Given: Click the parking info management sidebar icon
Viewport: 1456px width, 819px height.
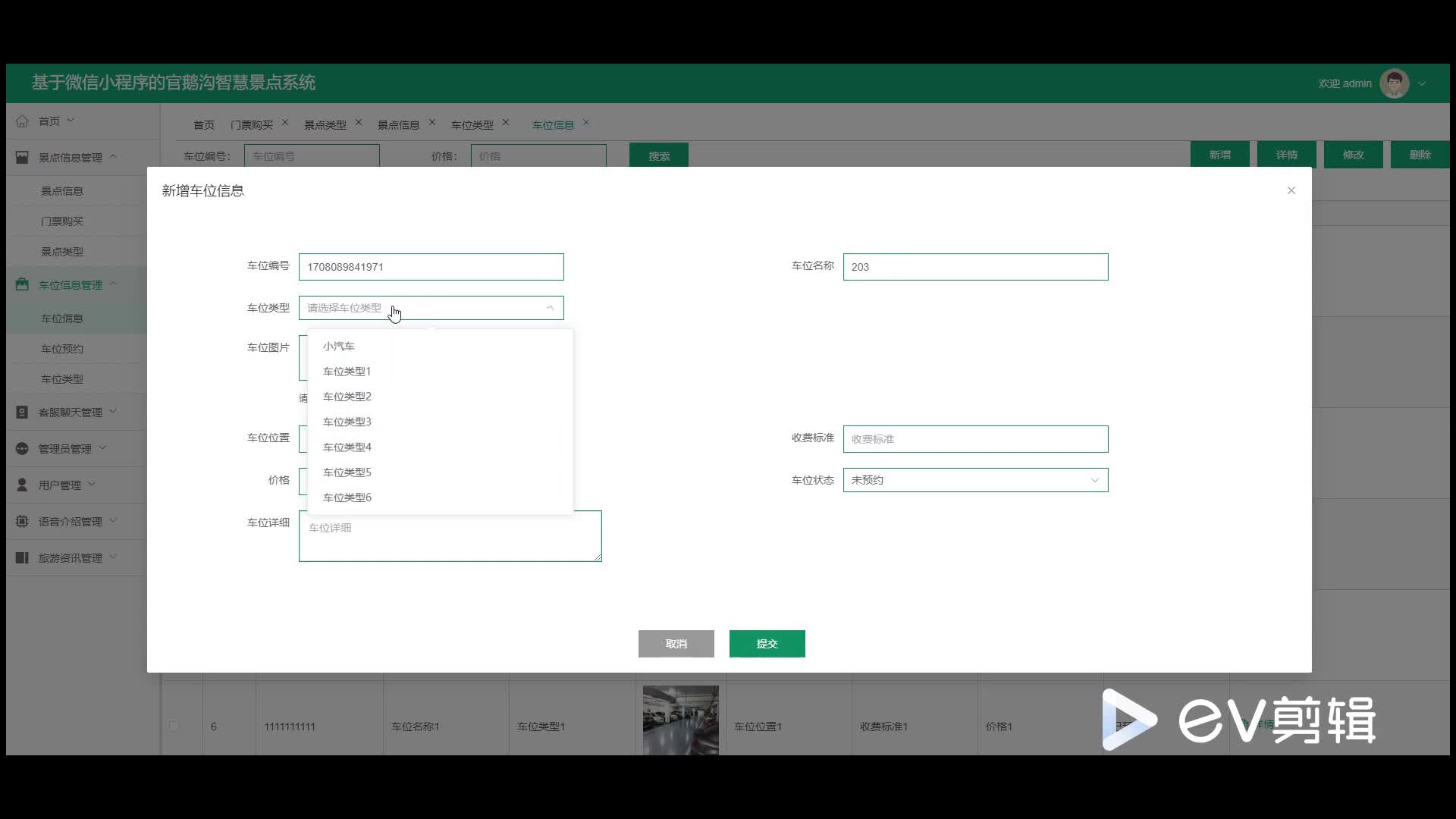Looking at the screenshot, I should [22, 285].
